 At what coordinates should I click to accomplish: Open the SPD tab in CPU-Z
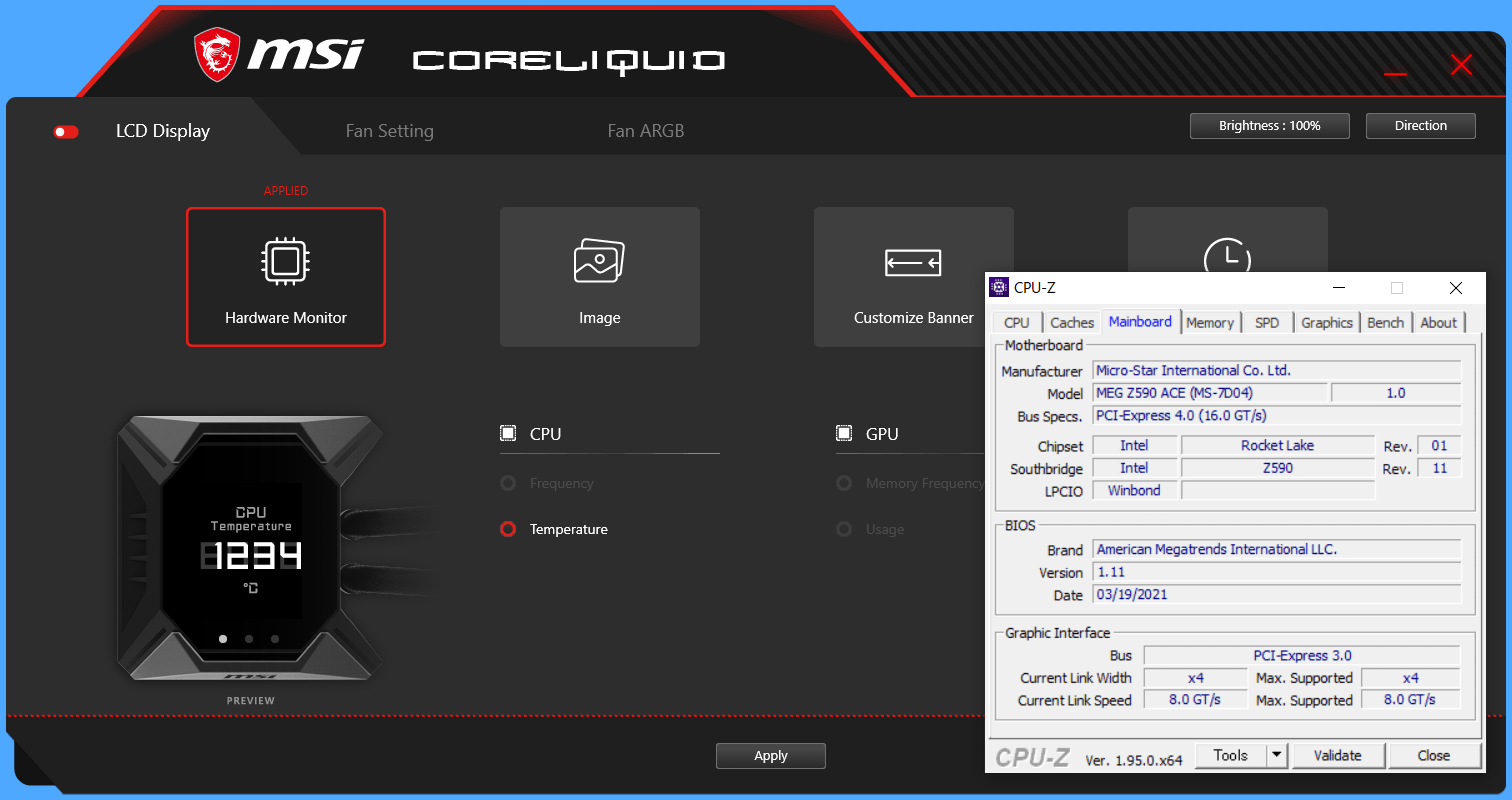tap(1267, 323)
